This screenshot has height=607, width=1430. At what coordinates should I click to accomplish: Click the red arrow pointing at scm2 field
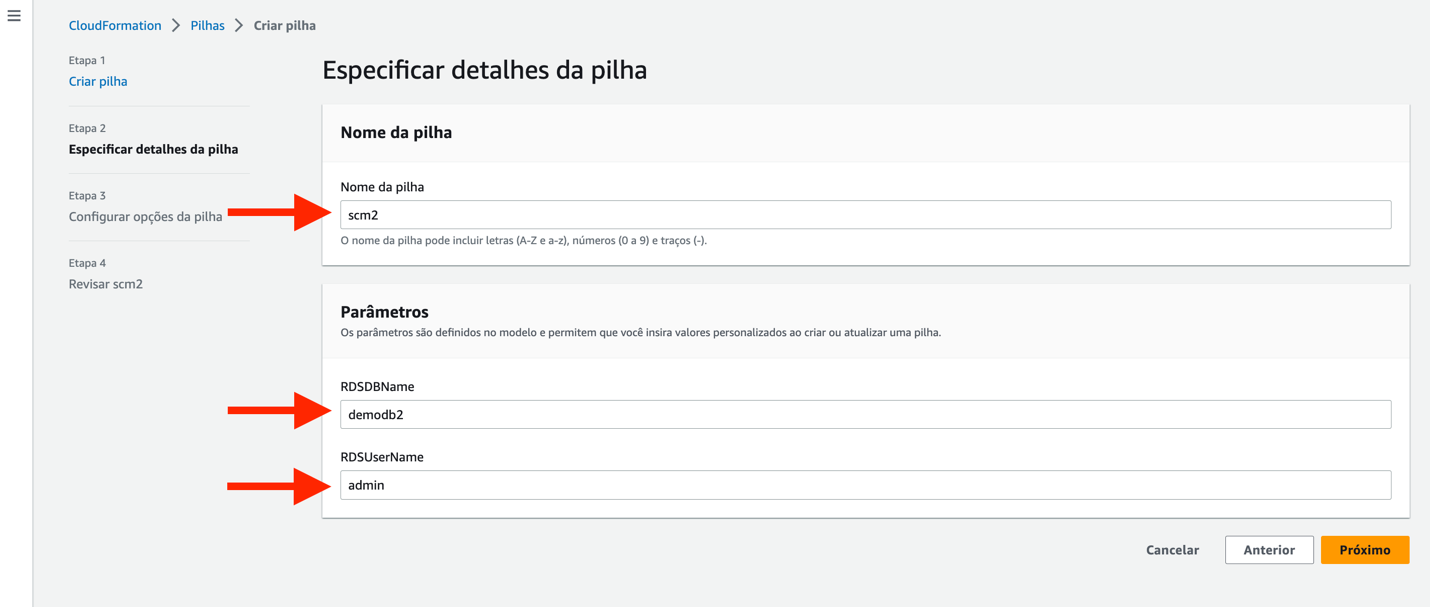coord(280,212)
